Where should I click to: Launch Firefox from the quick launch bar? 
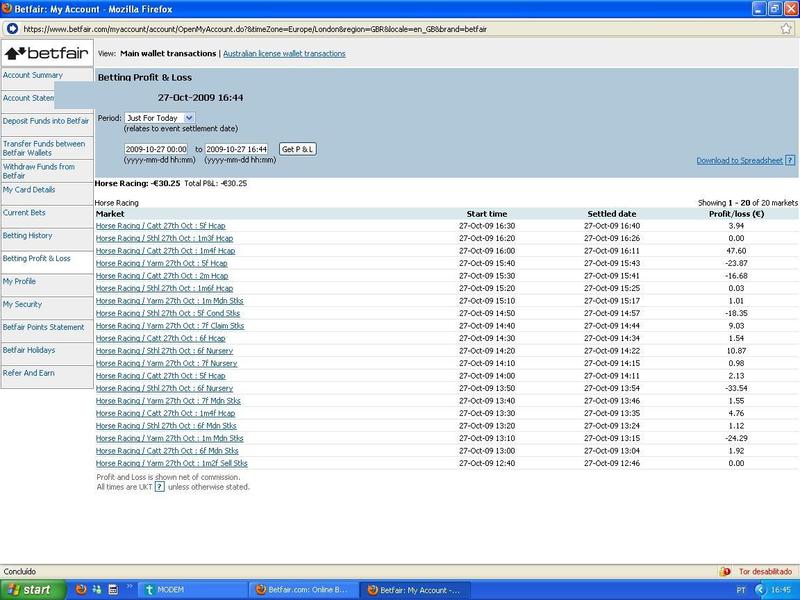[81, 589]
